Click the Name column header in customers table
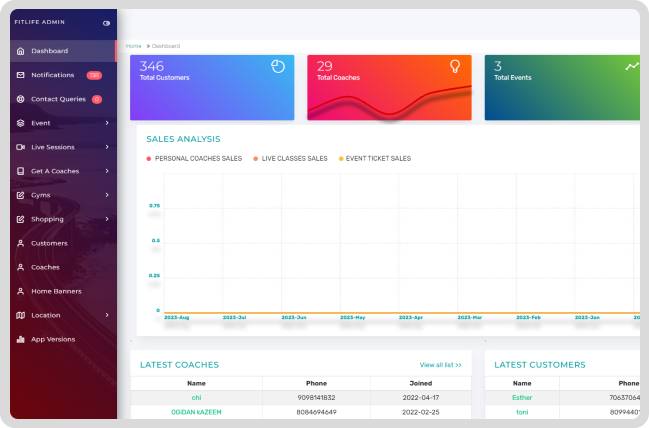The image size is (649, 428). tap(522, 383)
